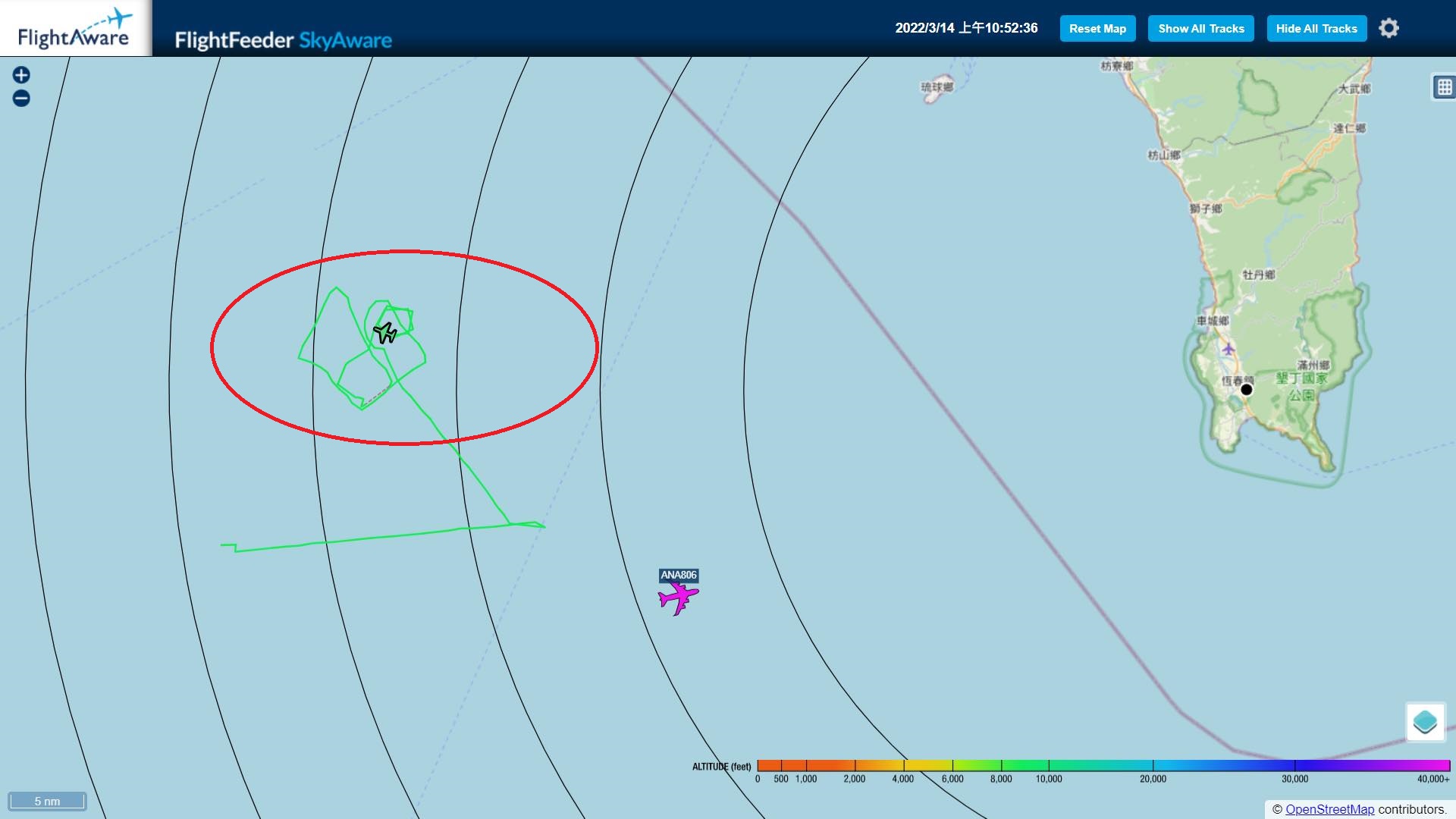The height and width of the screenshot is (819, 1456).
Task: Select the black aircraft icon inside the green track
Action: pos(385,332)
